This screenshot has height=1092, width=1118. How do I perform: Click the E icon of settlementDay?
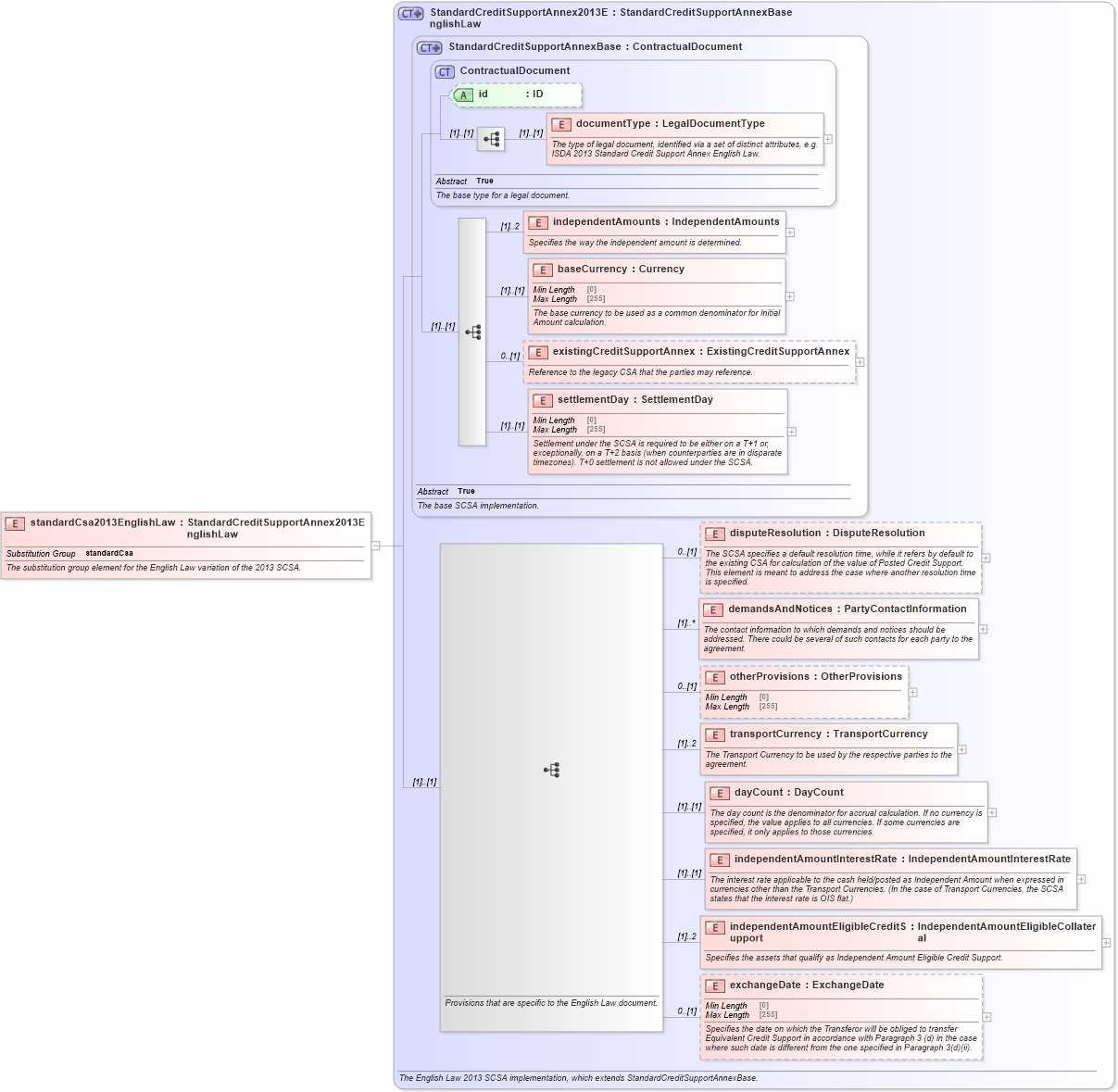coord(543,400)
